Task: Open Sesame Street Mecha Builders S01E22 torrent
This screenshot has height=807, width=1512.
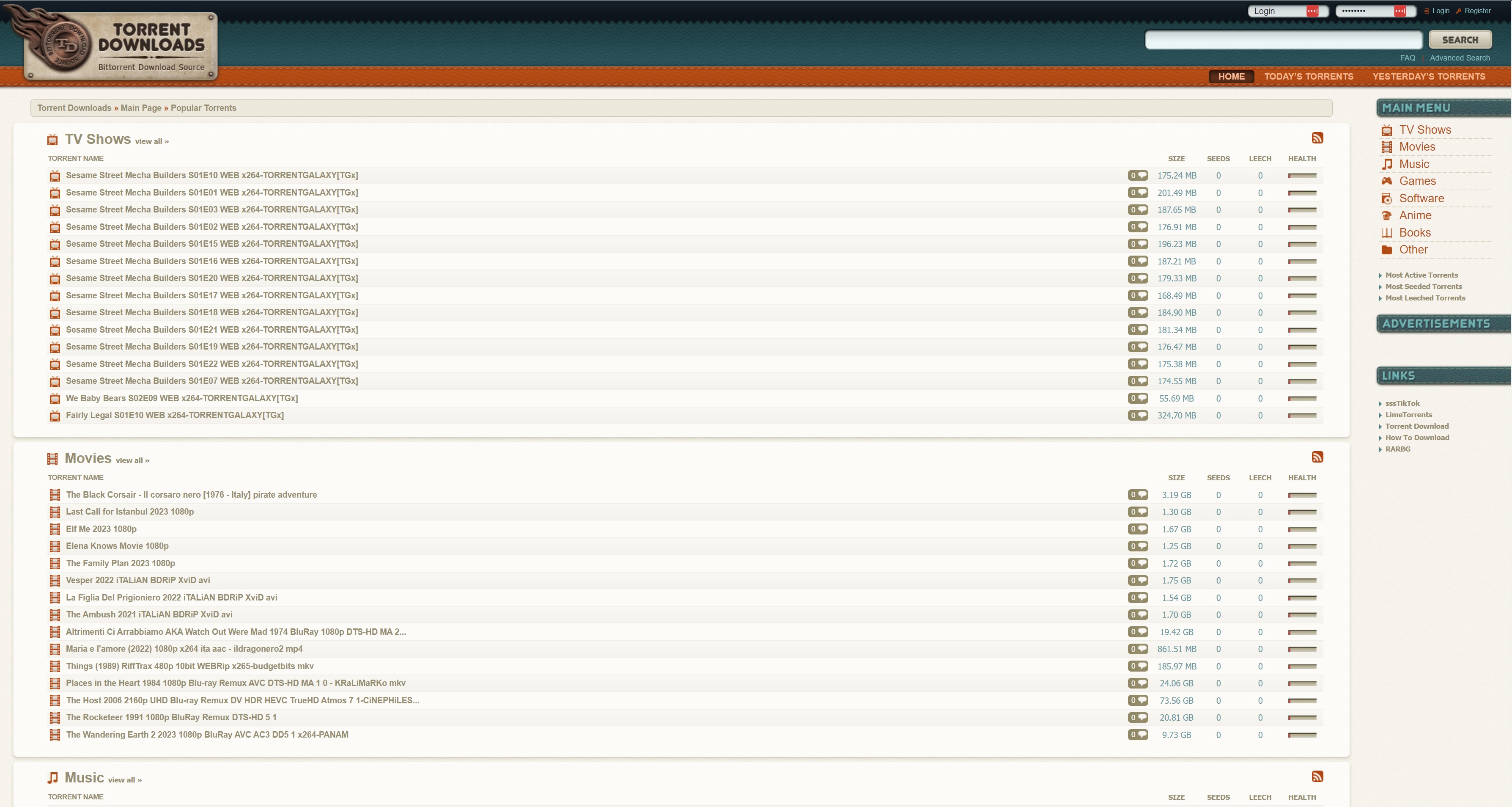Action: tap(212, 364)
